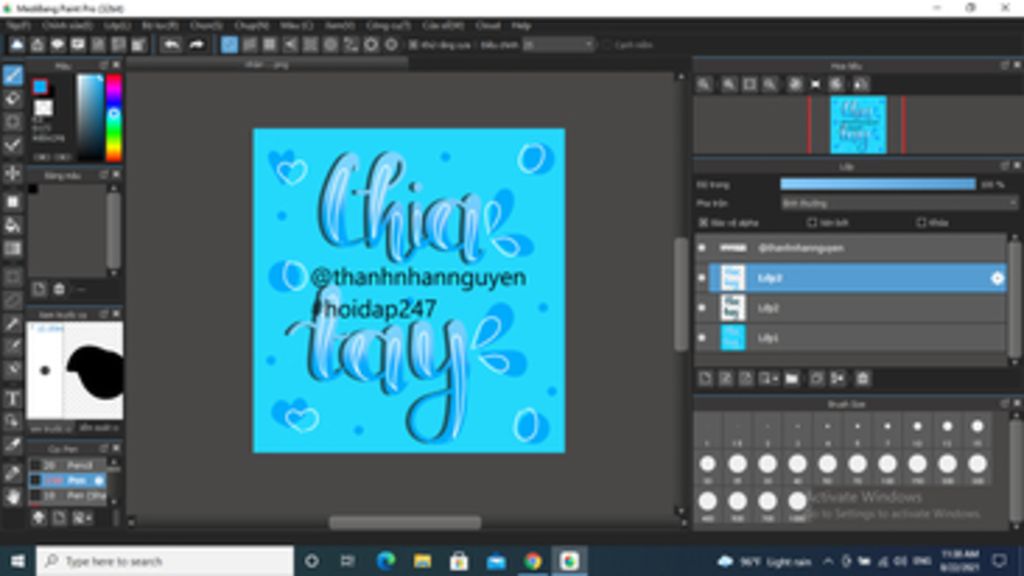Screen dimensions: 1024x576
Task: Click the canvas horizontal scrollbar
Action: click(x=405, y=522)
